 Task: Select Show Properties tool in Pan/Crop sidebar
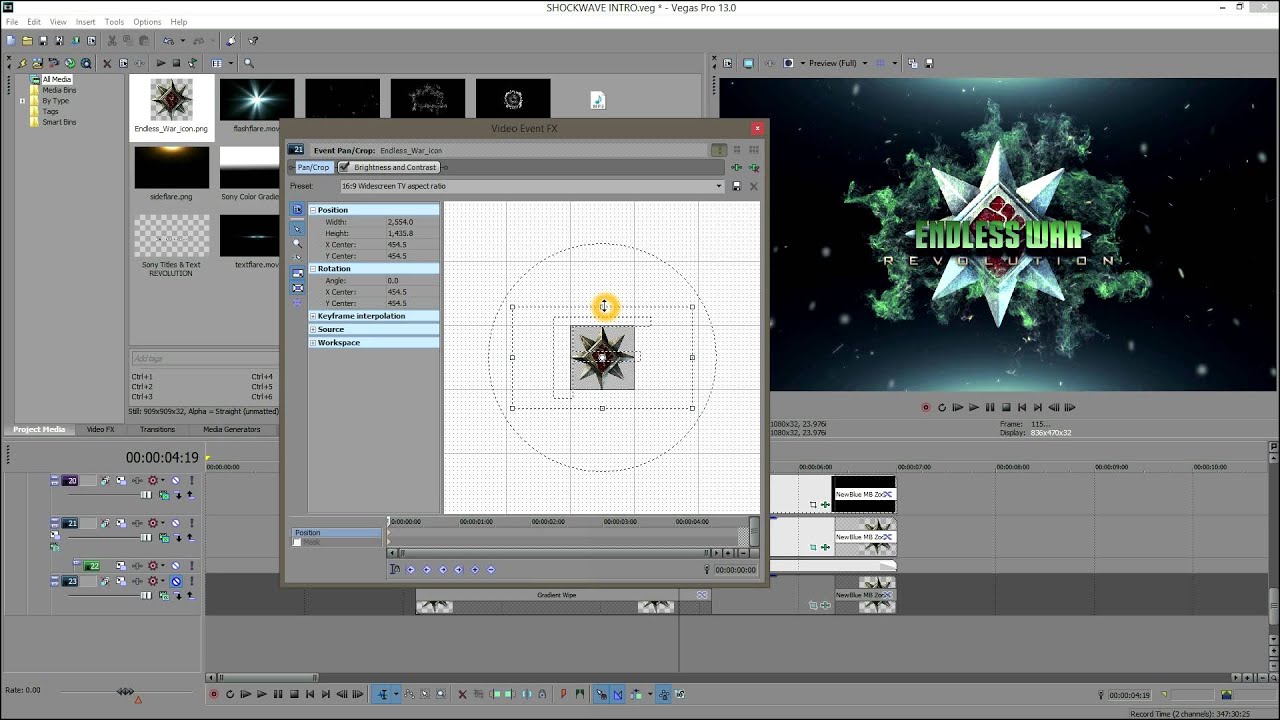coord(297,210)
